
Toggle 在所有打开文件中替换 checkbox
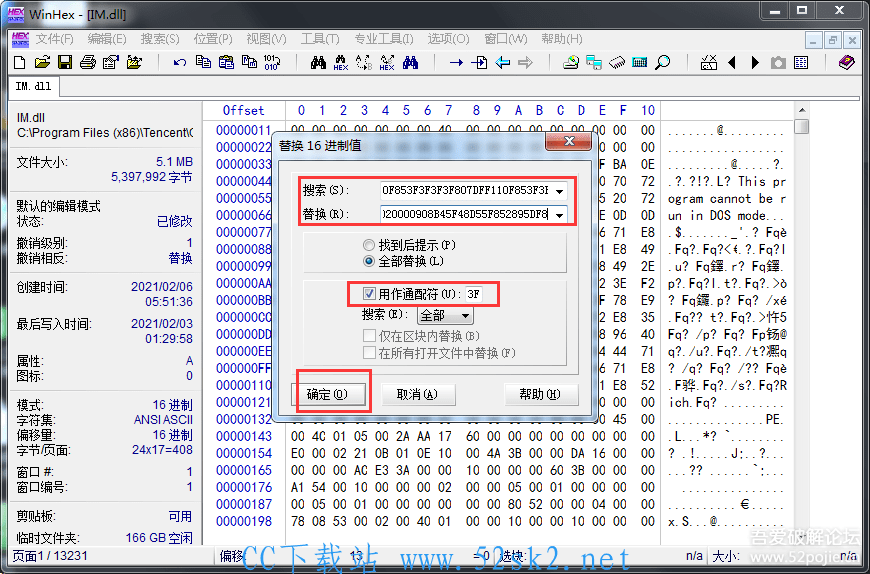coord(369,353)
